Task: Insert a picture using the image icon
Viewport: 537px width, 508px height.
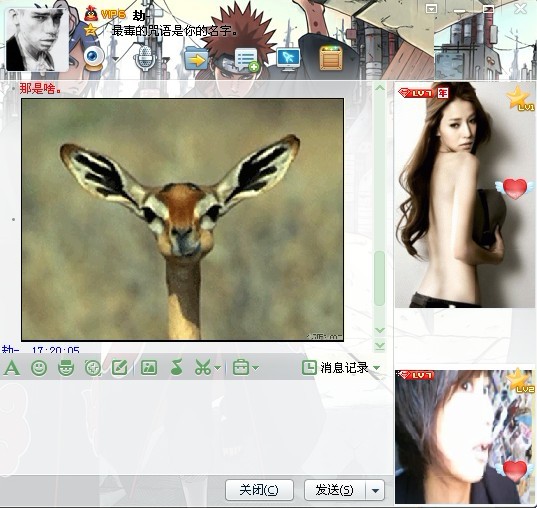Action: coord(149,368)
